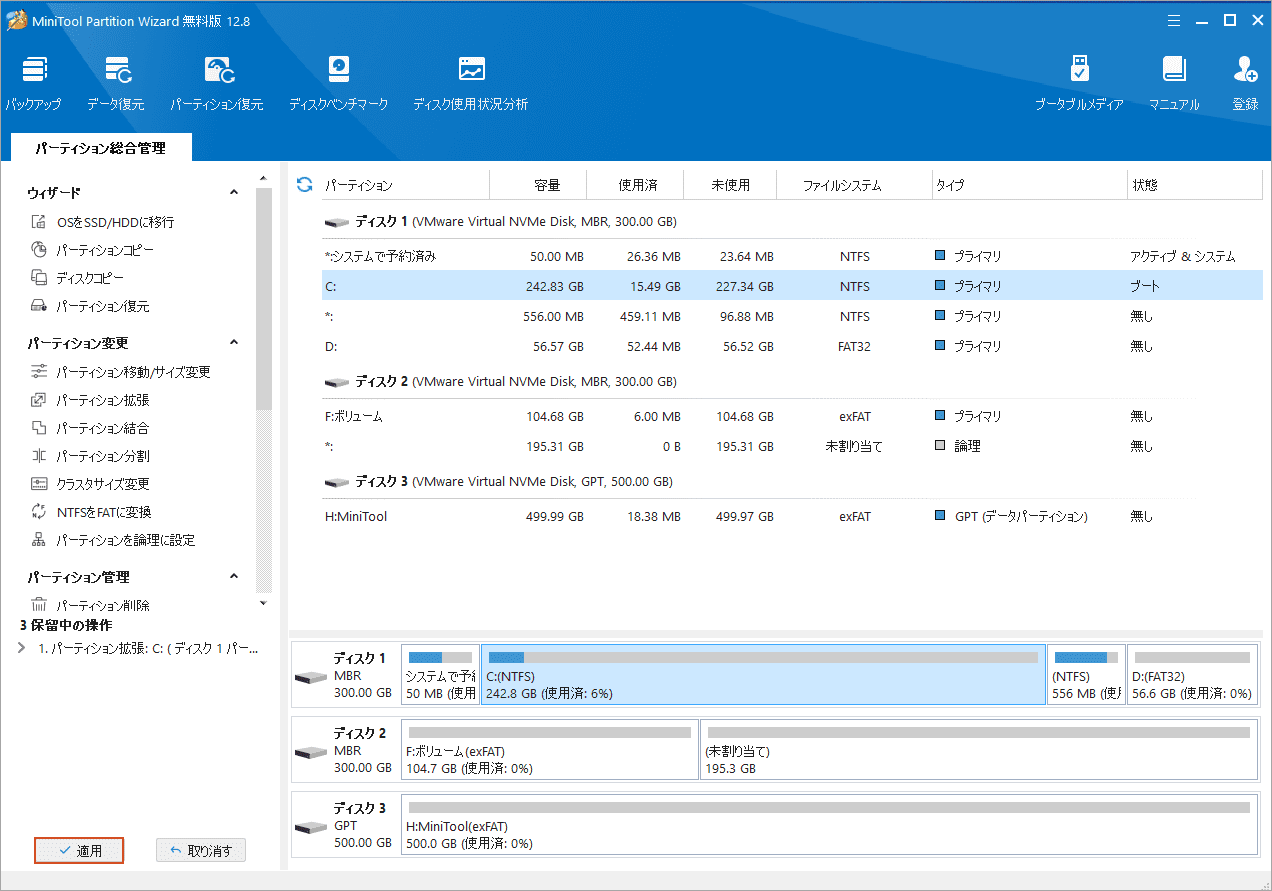
Task: Select the D:(FAT32) block in disk map
Action: pos(1192,675)
